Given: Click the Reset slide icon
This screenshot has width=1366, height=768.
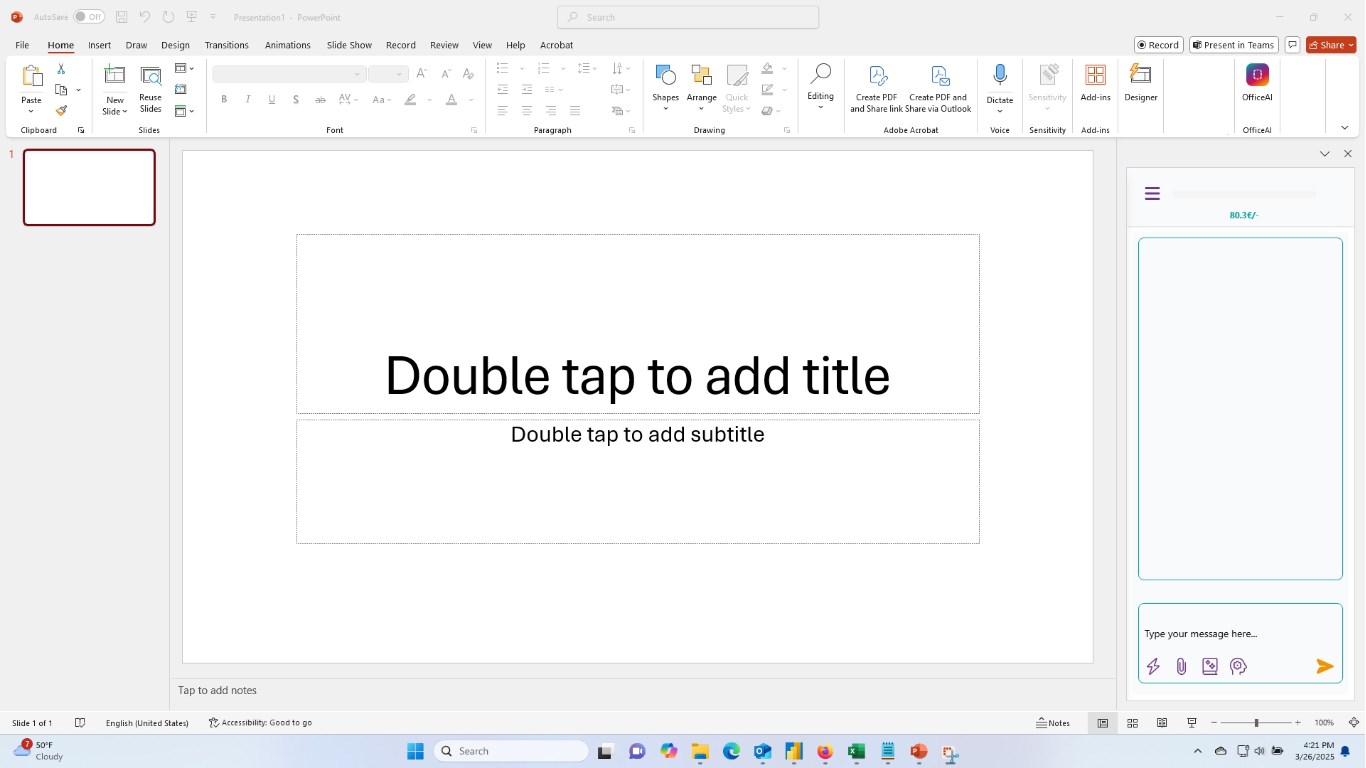Looking at the screenshot, I should point(182,90).
